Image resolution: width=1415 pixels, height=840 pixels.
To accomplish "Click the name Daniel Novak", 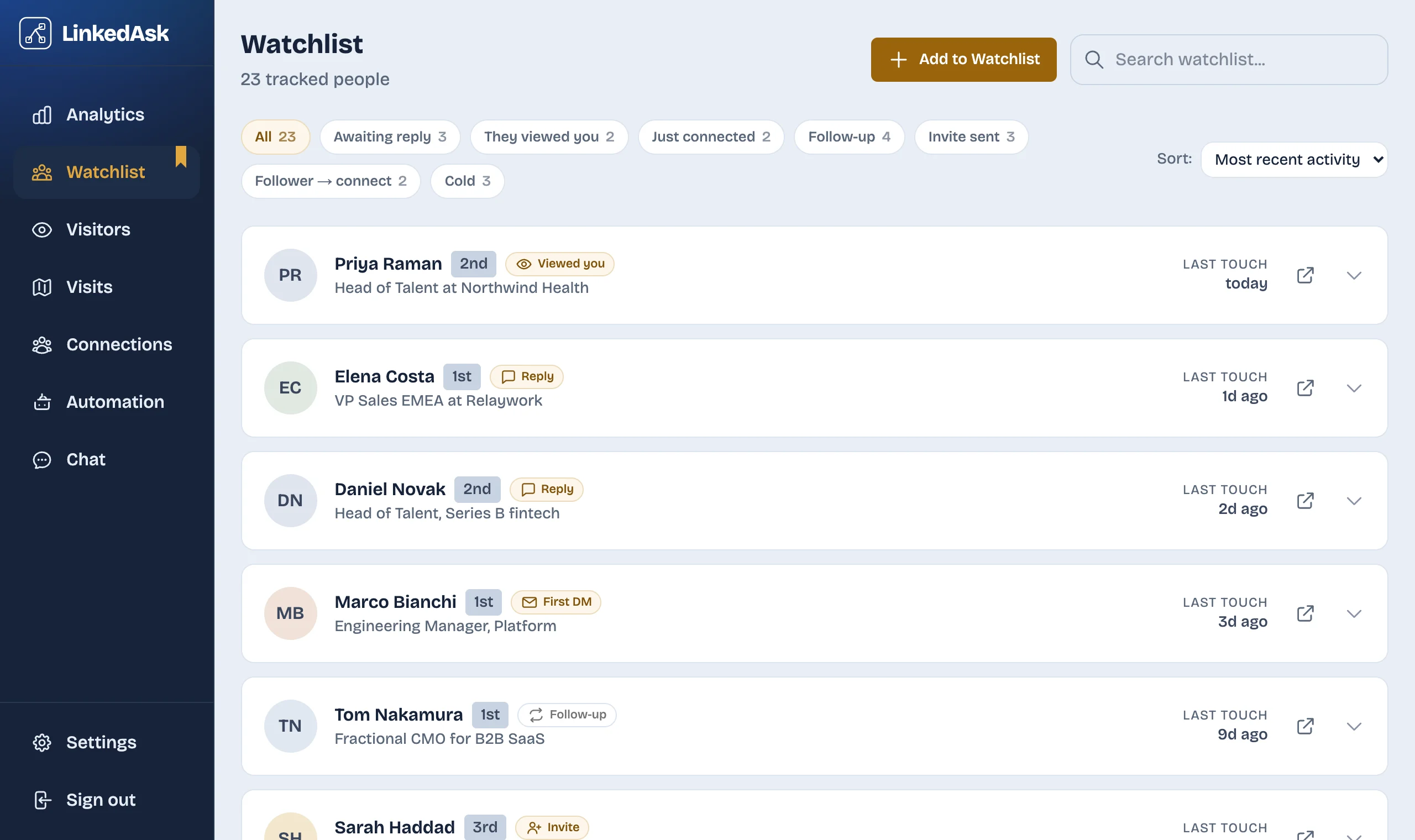I will (x=390, y=489).
